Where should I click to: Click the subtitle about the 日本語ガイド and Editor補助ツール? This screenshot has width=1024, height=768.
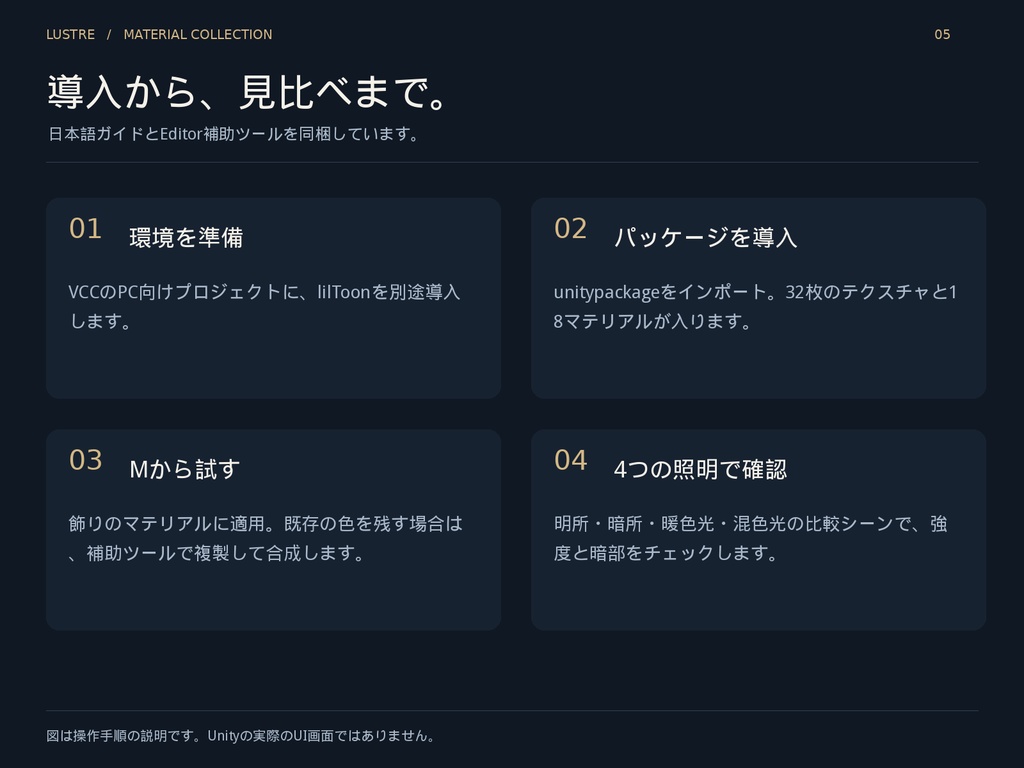(x=233, y=134)
